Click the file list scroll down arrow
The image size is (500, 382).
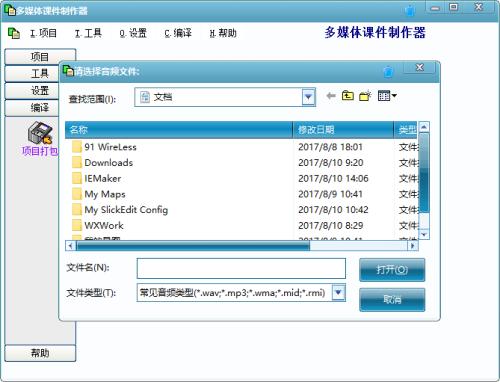424,234
